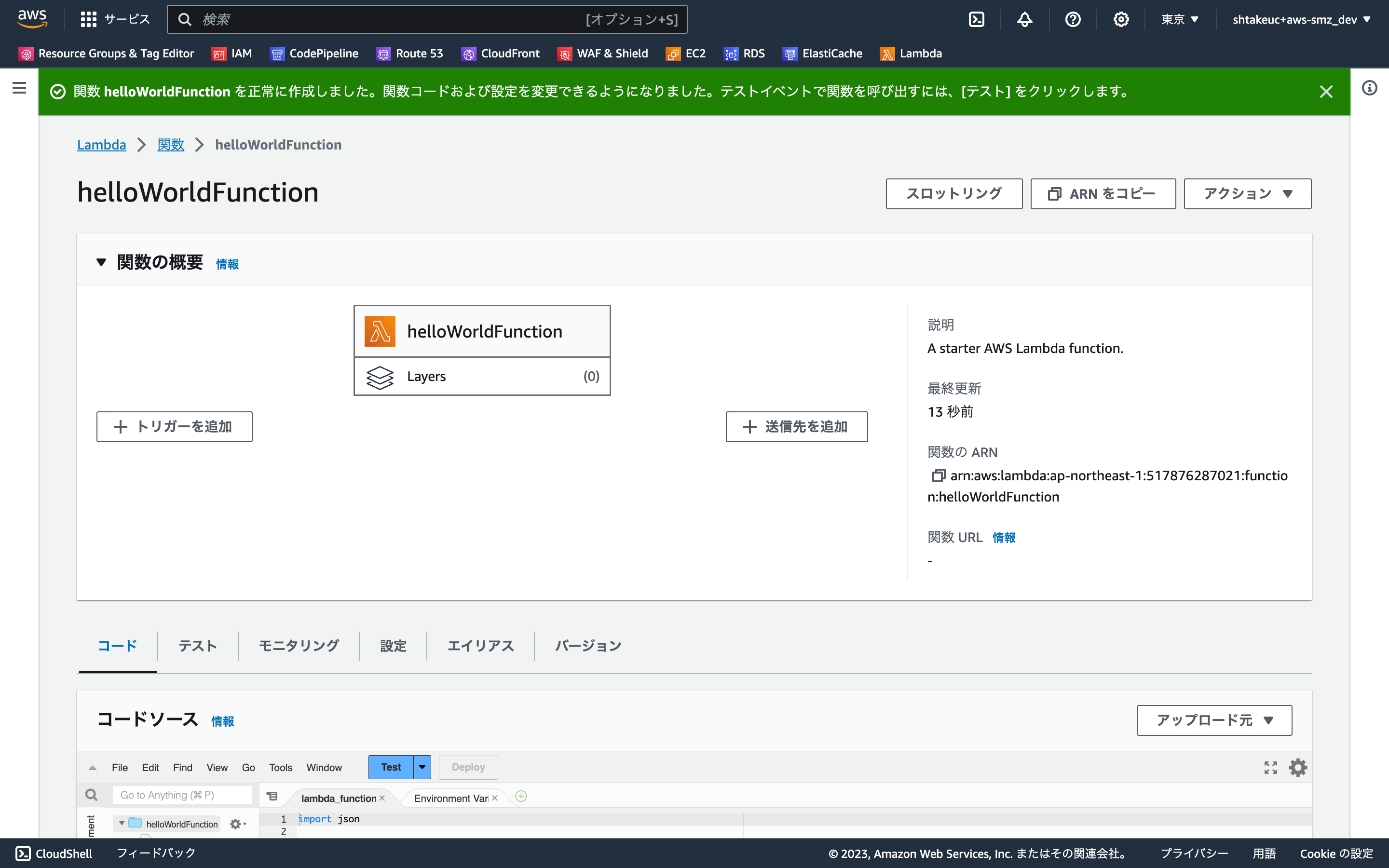Open the top bar settings gear
Screen dimensions: 1389x868
click(x=1121, y=19)
